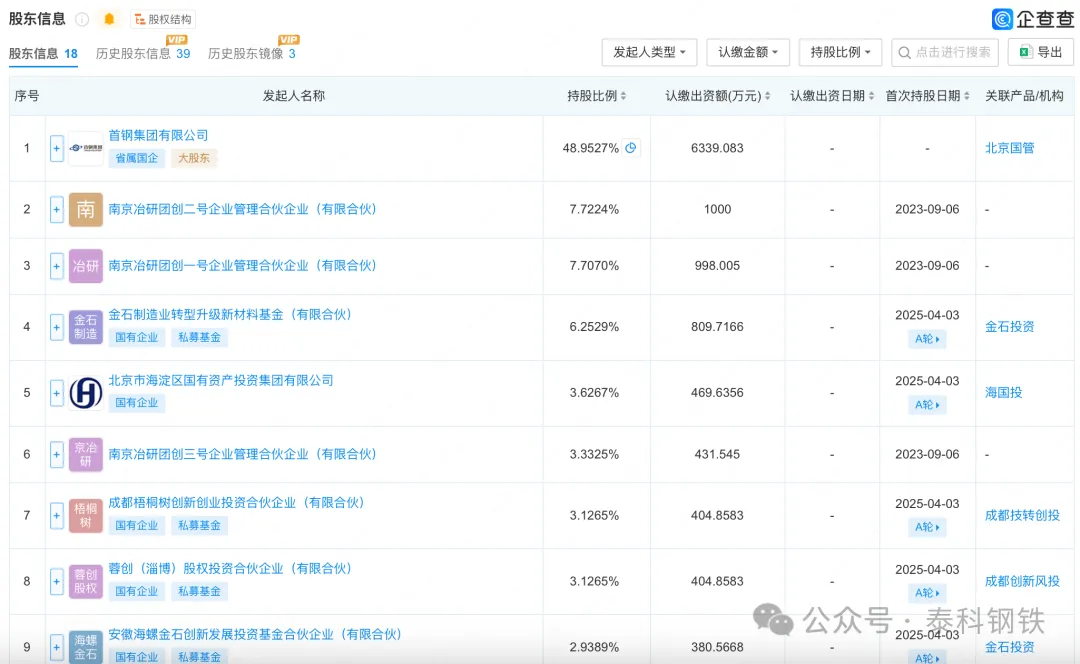Click the info icon beside 股东信息 title
This screenshot has width=1080, height=664.
[x=82, y=19]
